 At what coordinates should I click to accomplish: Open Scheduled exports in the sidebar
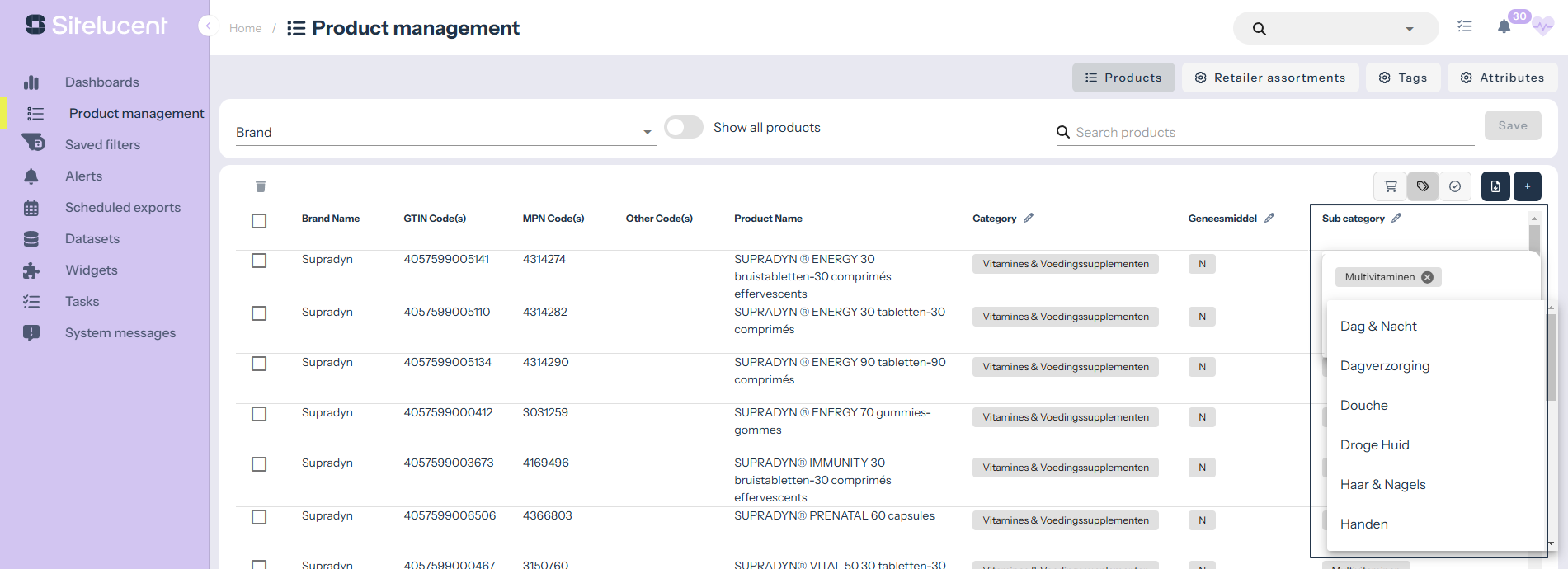pos(123,208)
